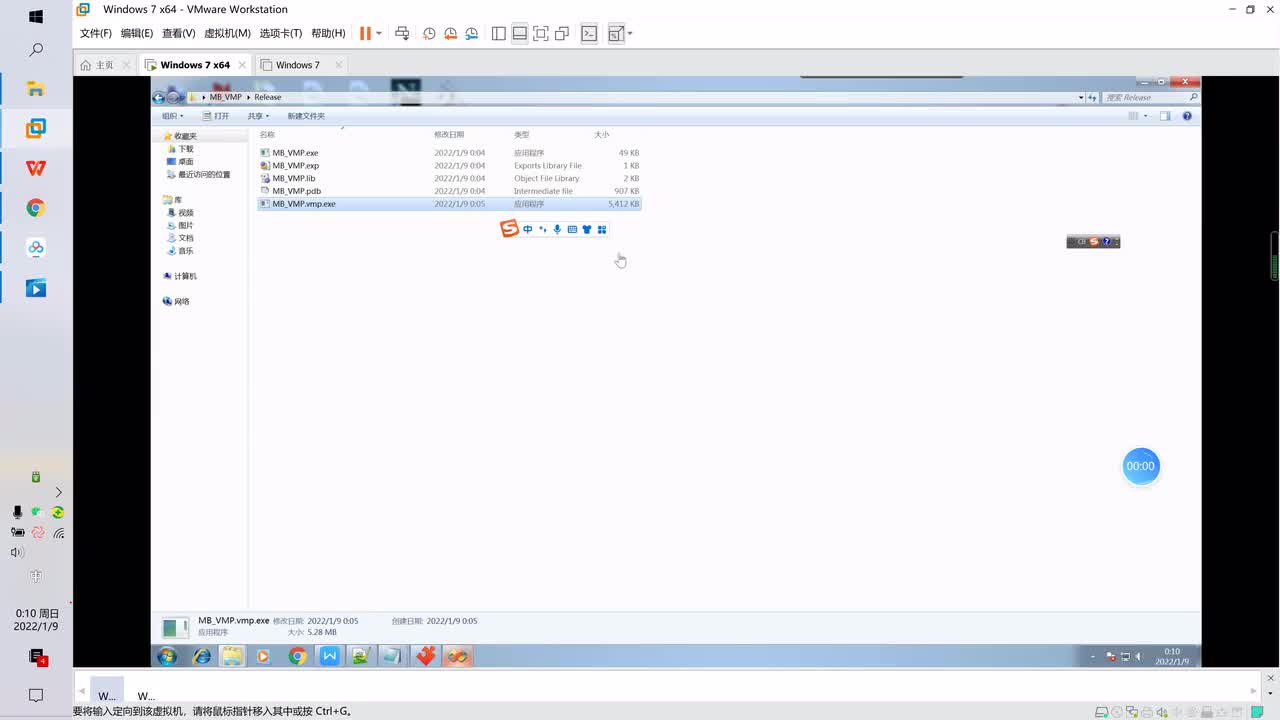
Task: Open the 帮助(H) menu
Action: [x=328, y=33]
